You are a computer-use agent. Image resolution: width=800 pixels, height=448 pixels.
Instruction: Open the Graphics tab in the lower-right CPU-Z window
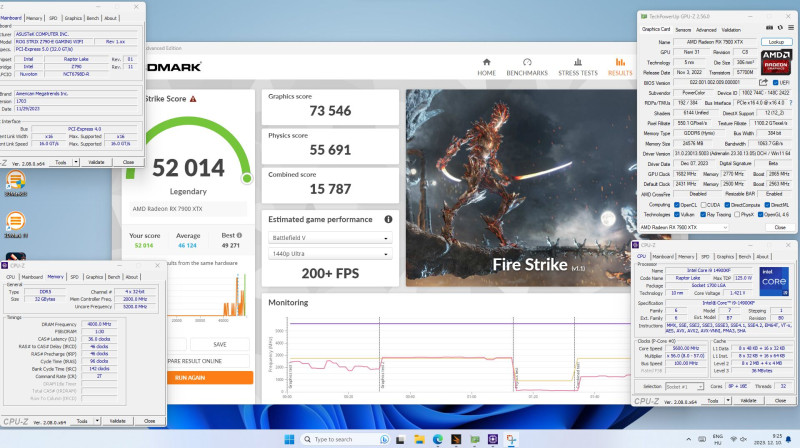coord(725,257)
